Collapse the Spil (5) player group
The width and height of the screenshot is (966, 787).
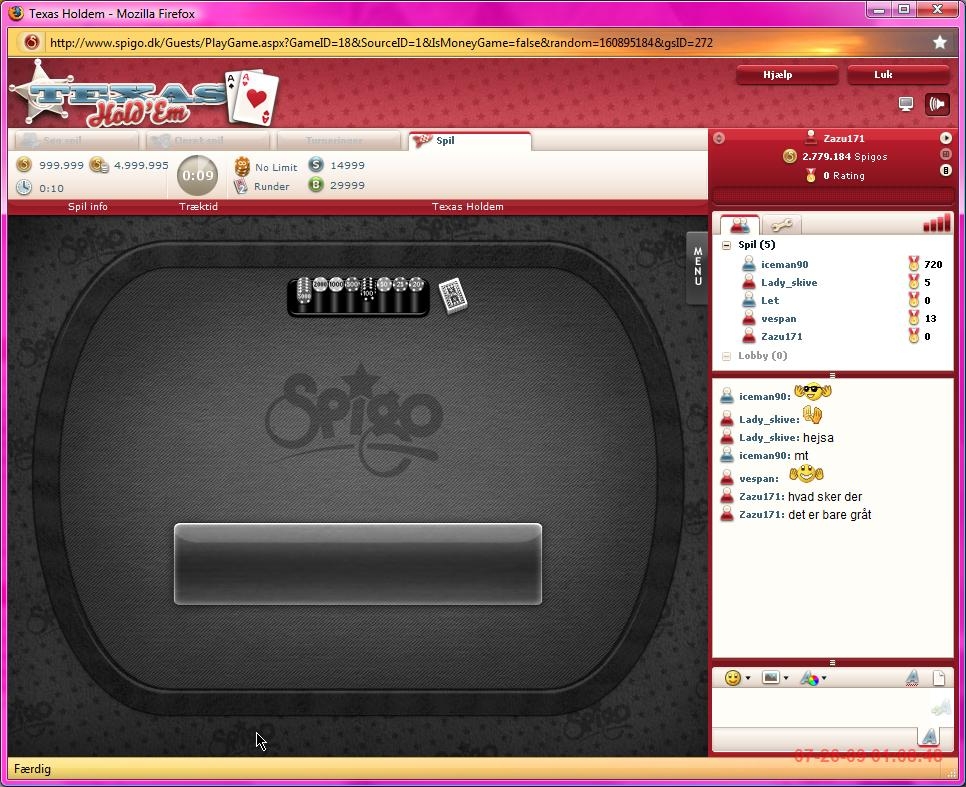coord(727,246)
